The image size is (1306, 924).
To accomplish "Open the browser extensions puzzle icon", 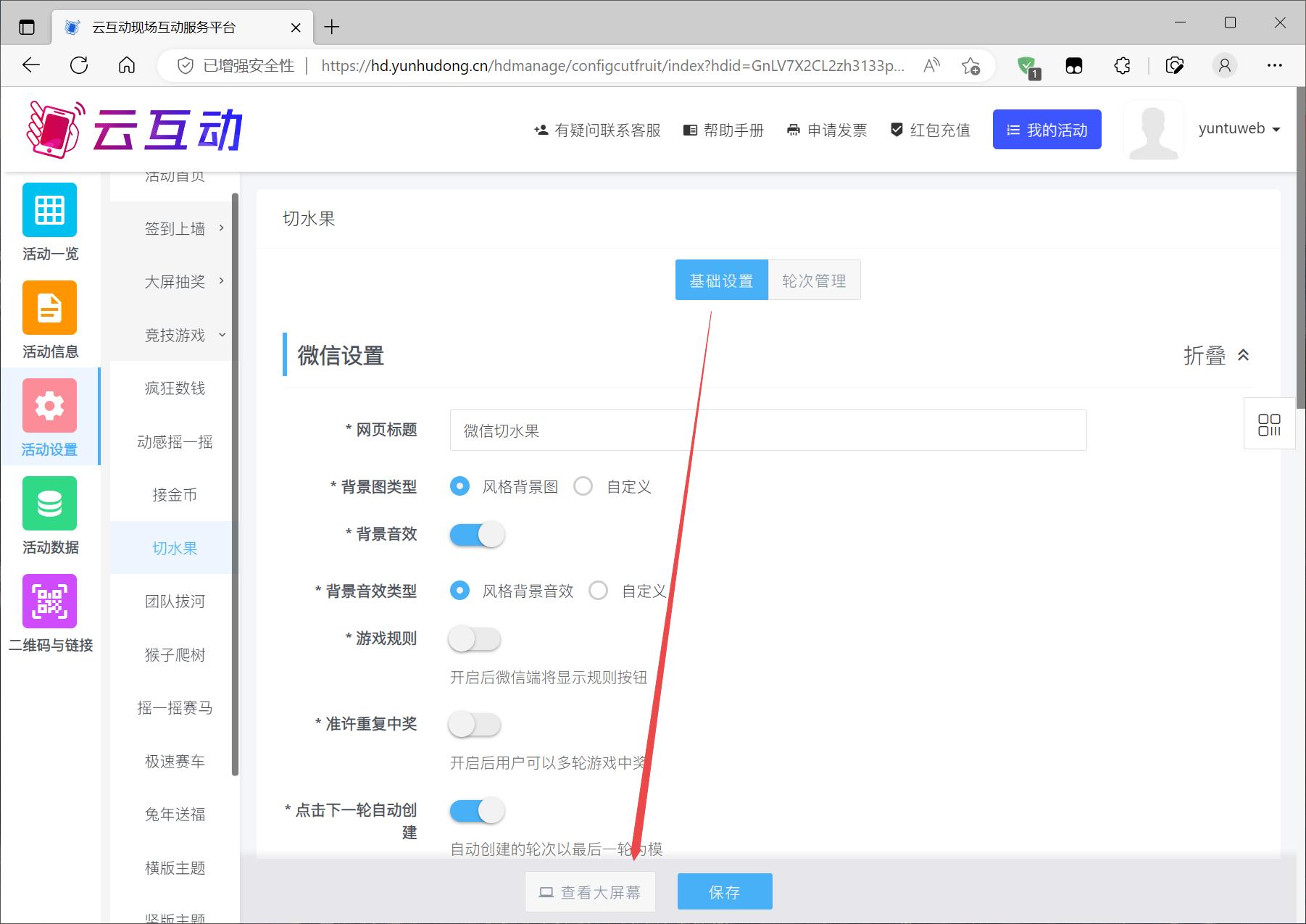I will click(1122, 66).
